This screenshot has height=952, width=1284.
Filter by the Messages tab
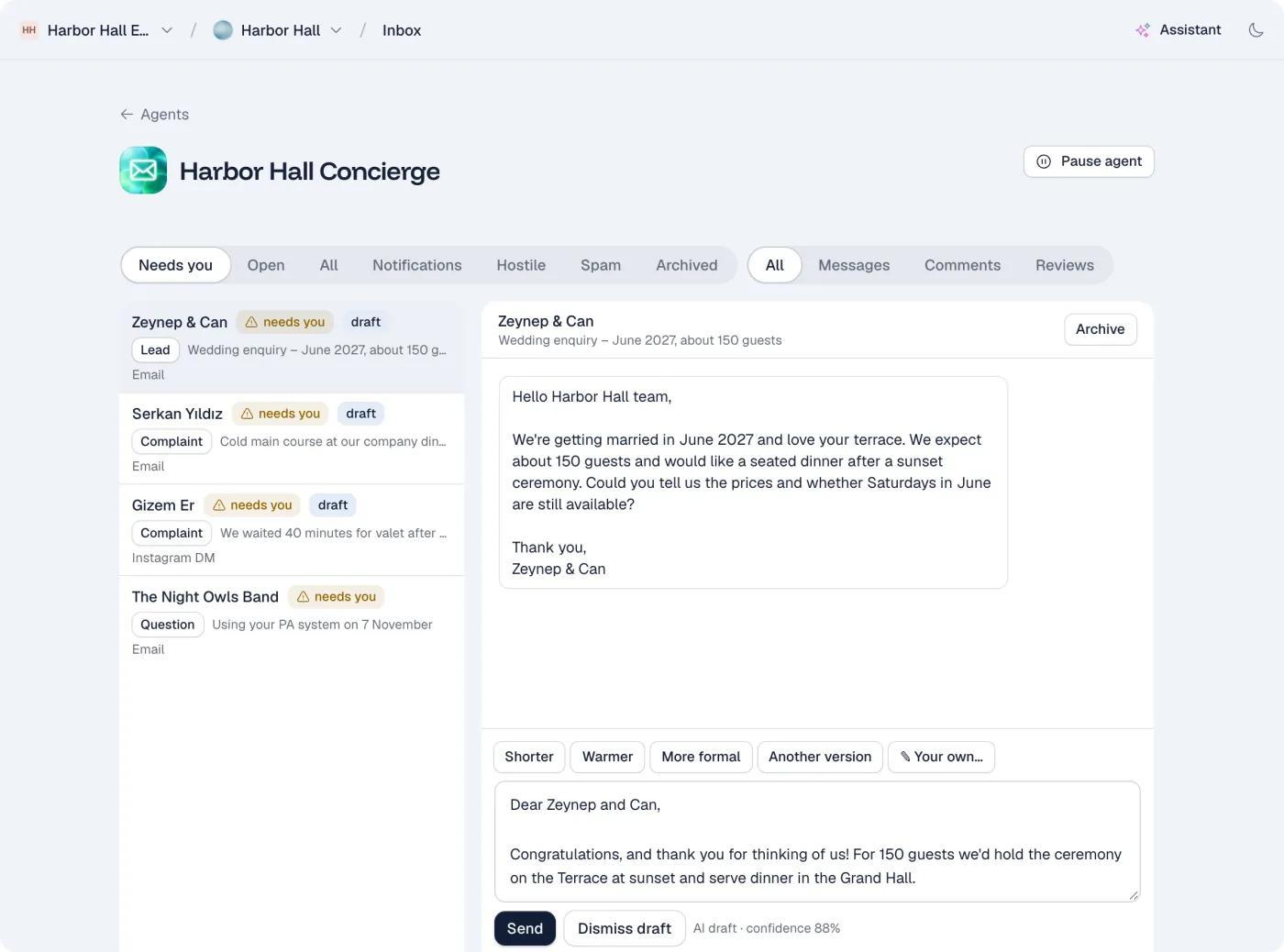[854, 265]
